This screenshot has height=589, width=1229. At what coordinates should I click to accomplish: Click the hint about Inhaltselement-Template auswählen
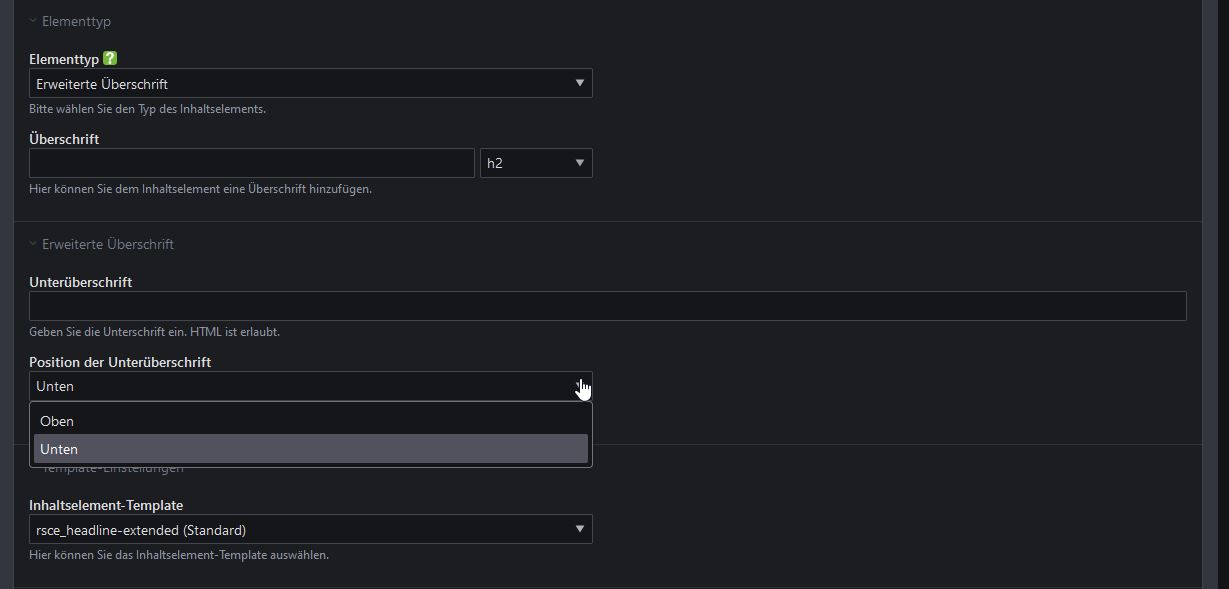(178, 554)
